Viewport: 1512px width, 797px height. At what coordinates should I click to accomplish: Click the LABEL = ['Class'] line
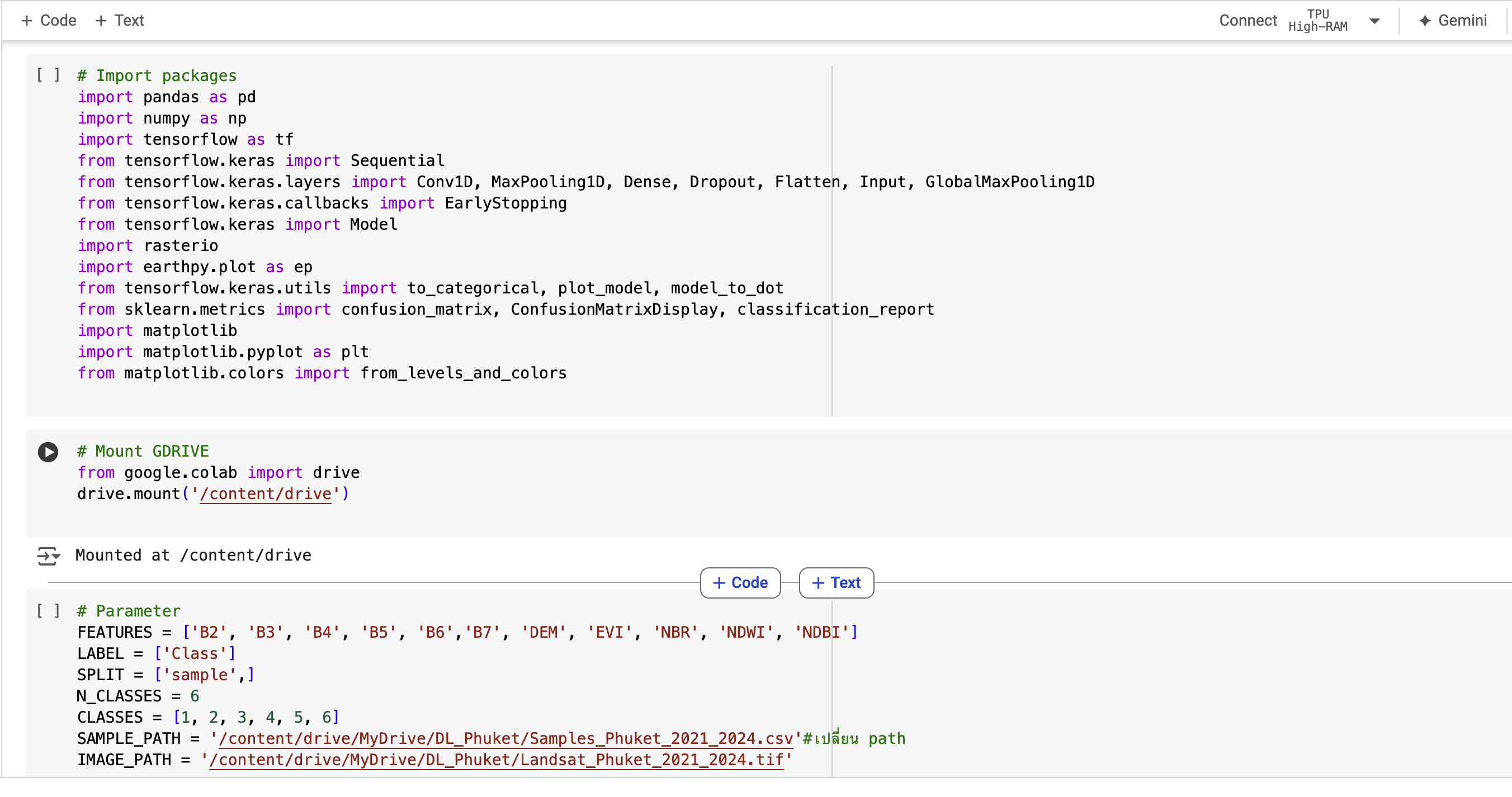coord(157,653)
